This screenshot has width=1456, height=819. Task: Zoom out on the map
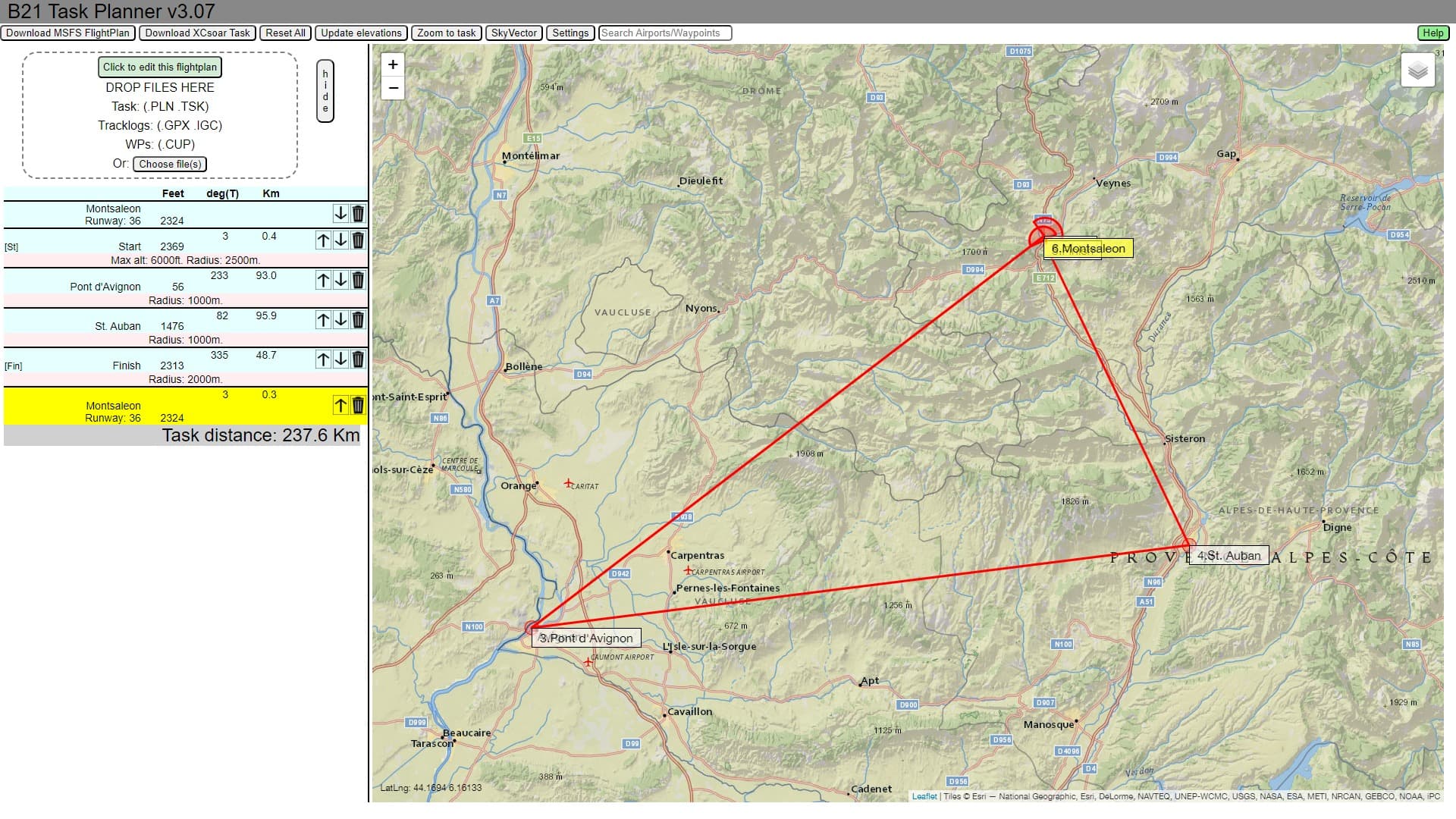point(393,88)
